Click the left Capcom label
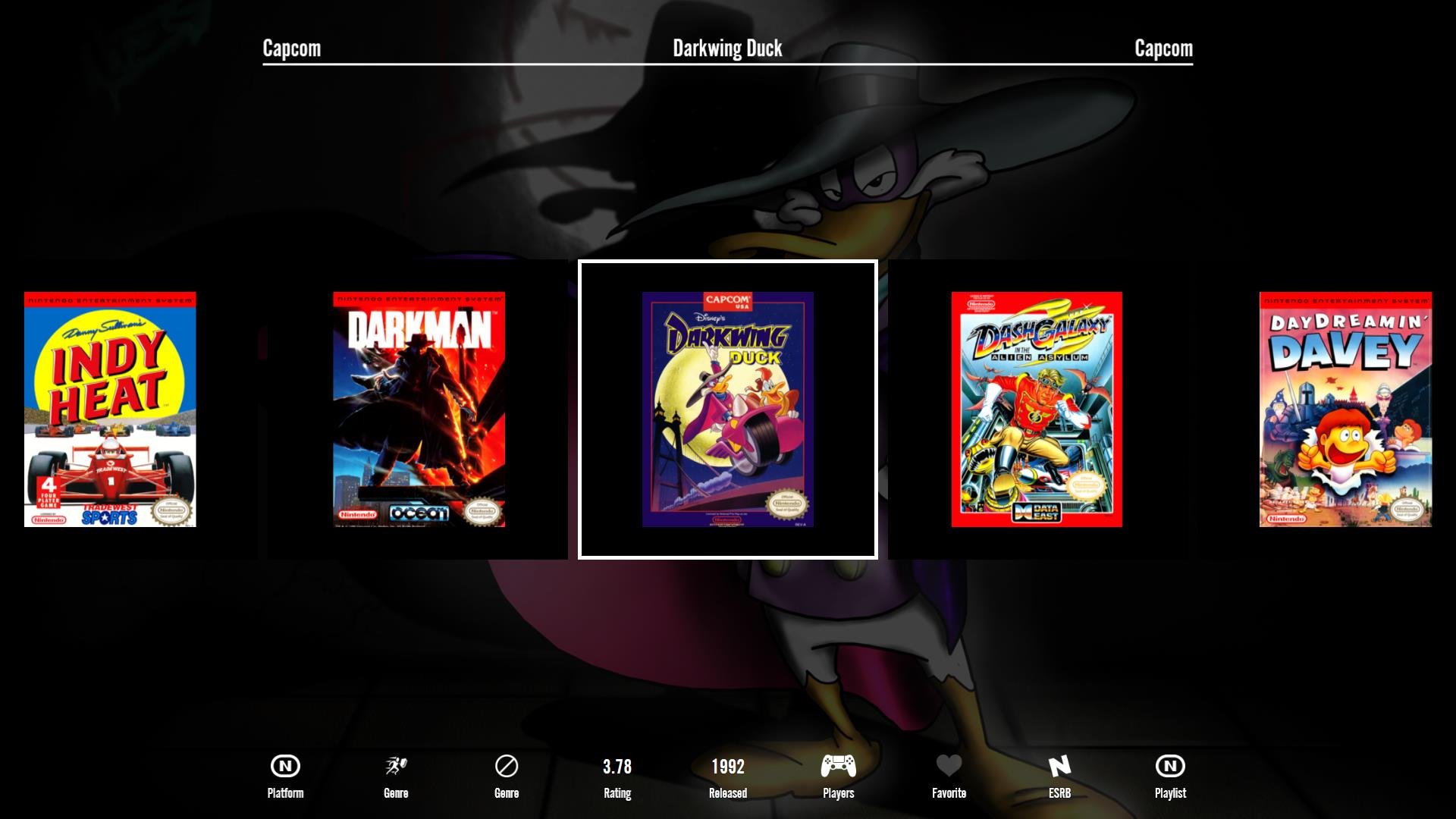 292,49
